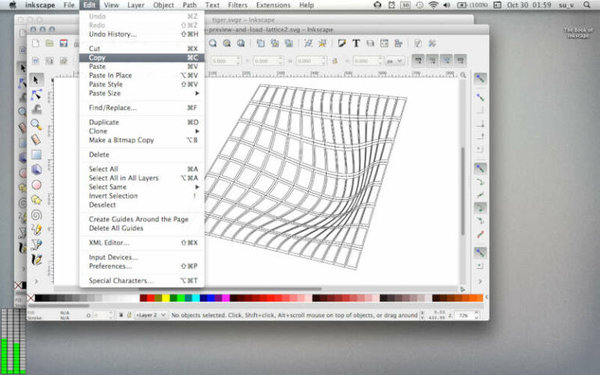Screen dimensions: 600x375
Task: Click the Wi-Fi icon in macOS menu bar
Action: [433, 5]
